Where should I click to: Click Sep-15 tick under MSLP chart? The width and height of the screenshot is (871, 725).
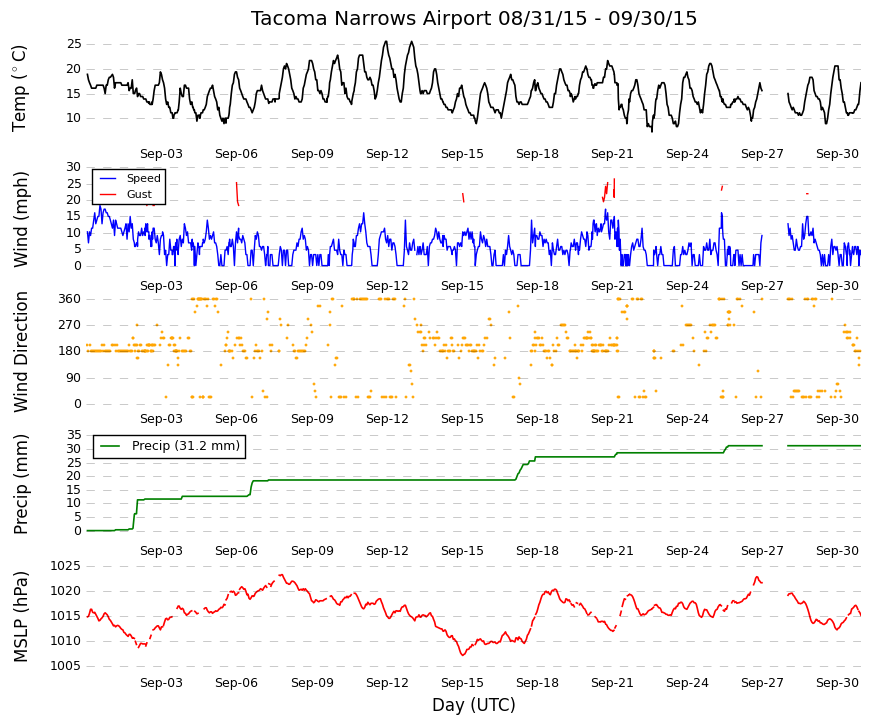click(x=462, y=683)
